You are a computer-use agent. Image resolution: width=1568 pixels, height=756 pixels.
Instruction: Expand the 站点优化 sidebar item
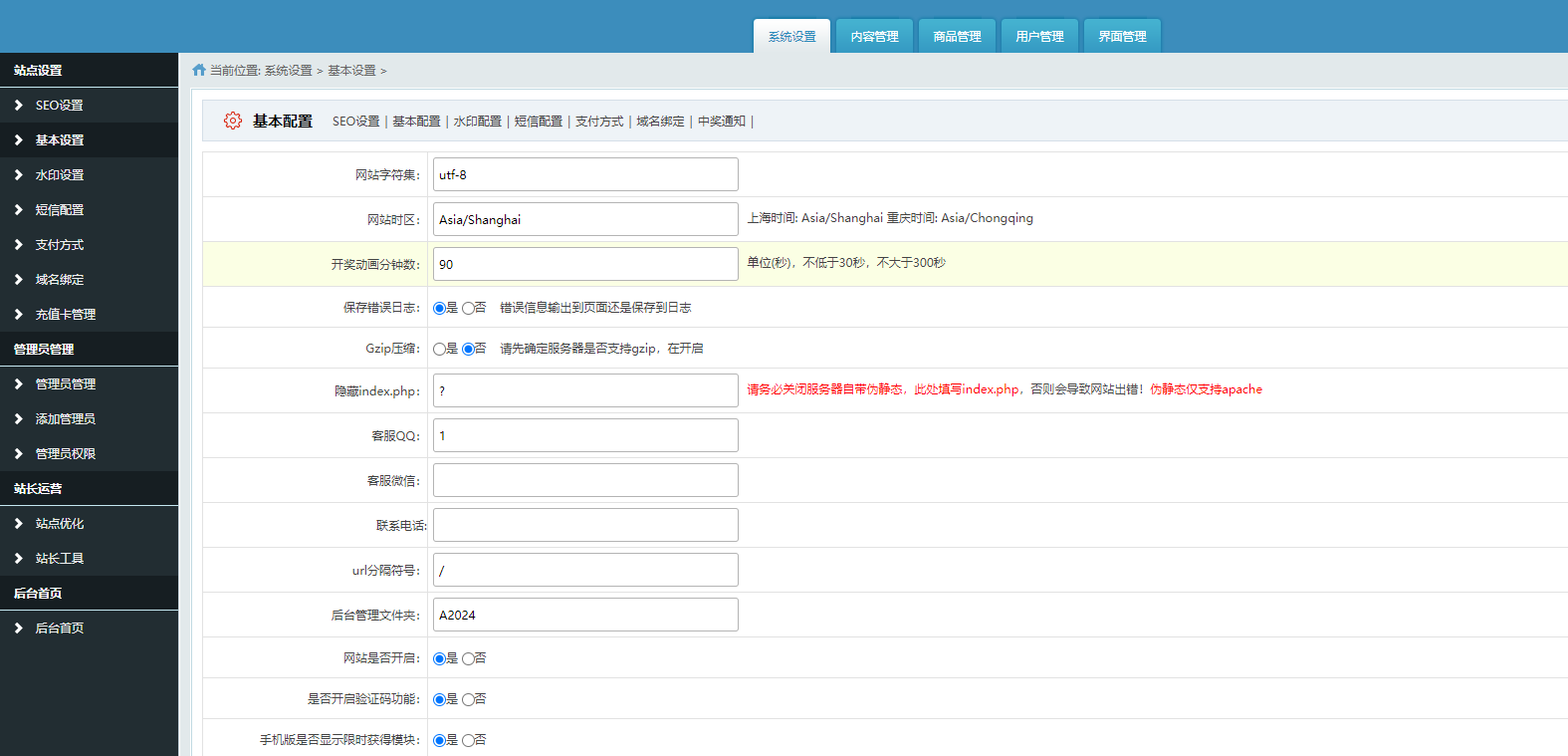tap(60, 523)
